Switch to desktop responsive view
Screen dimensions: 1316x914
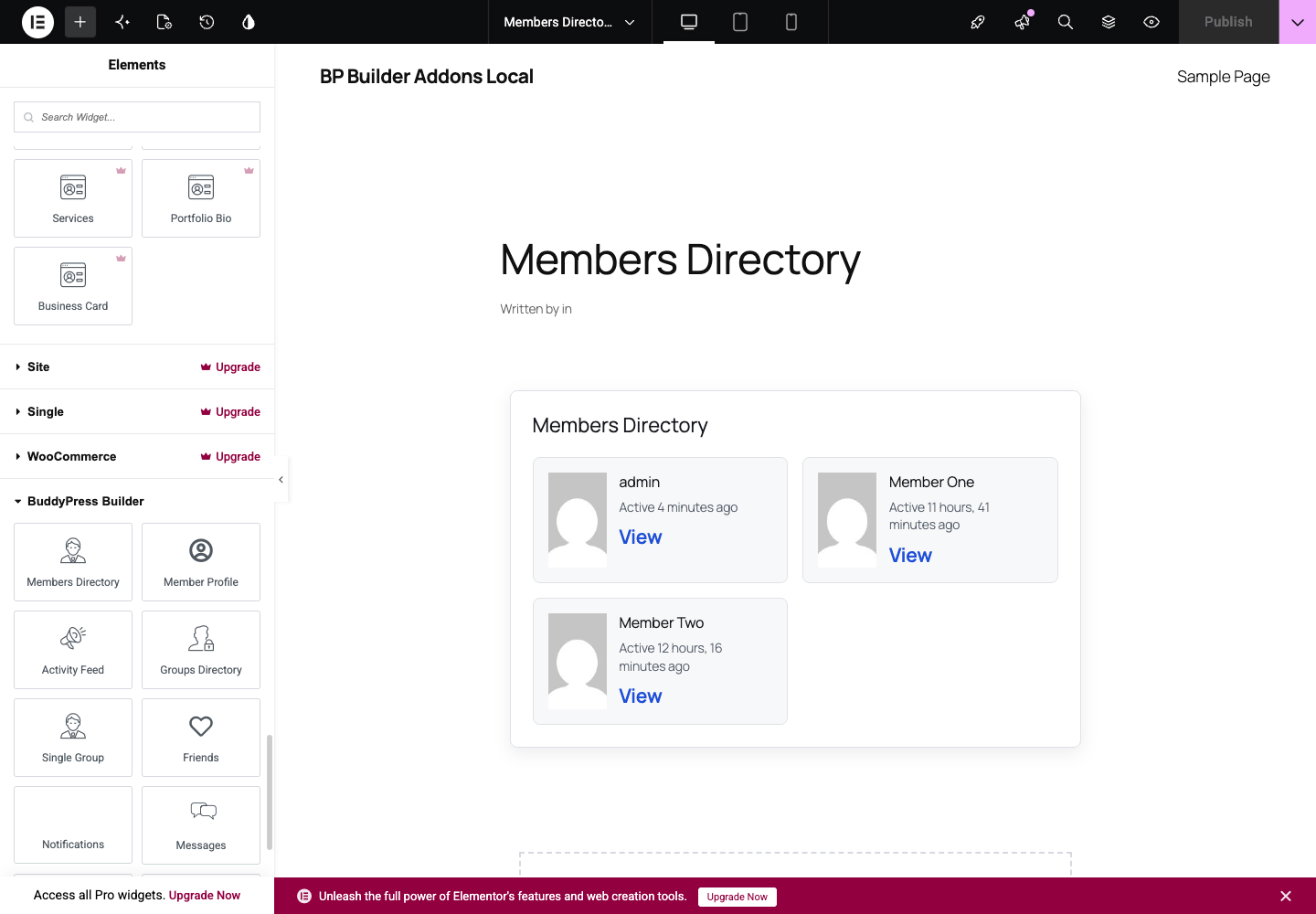pyautogui.click(x=689, y=22)
